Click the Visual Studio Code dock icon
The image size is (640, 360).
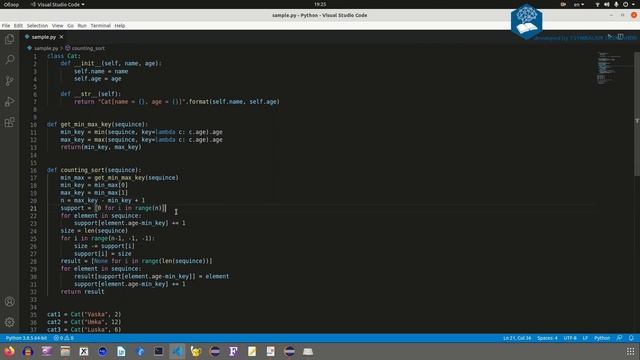pyautogui.click(x=177, y=351)
